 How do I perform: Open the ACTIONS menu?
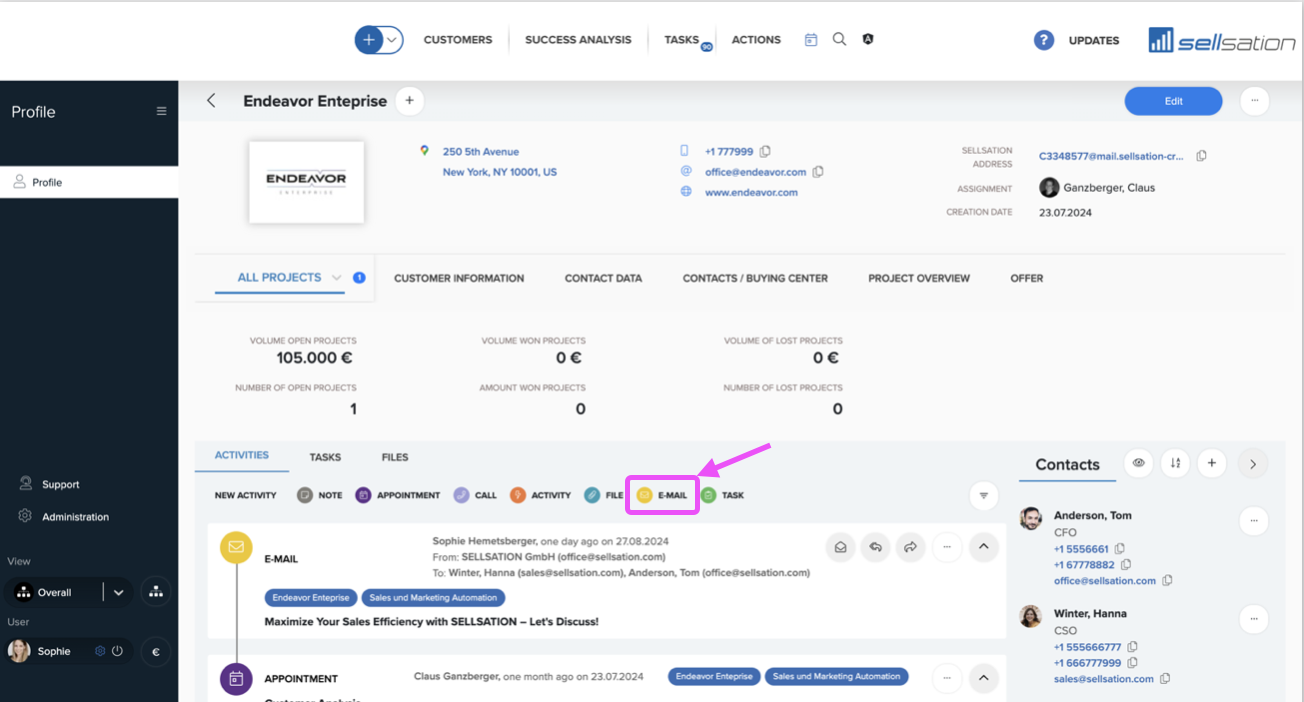click(756, 40)
